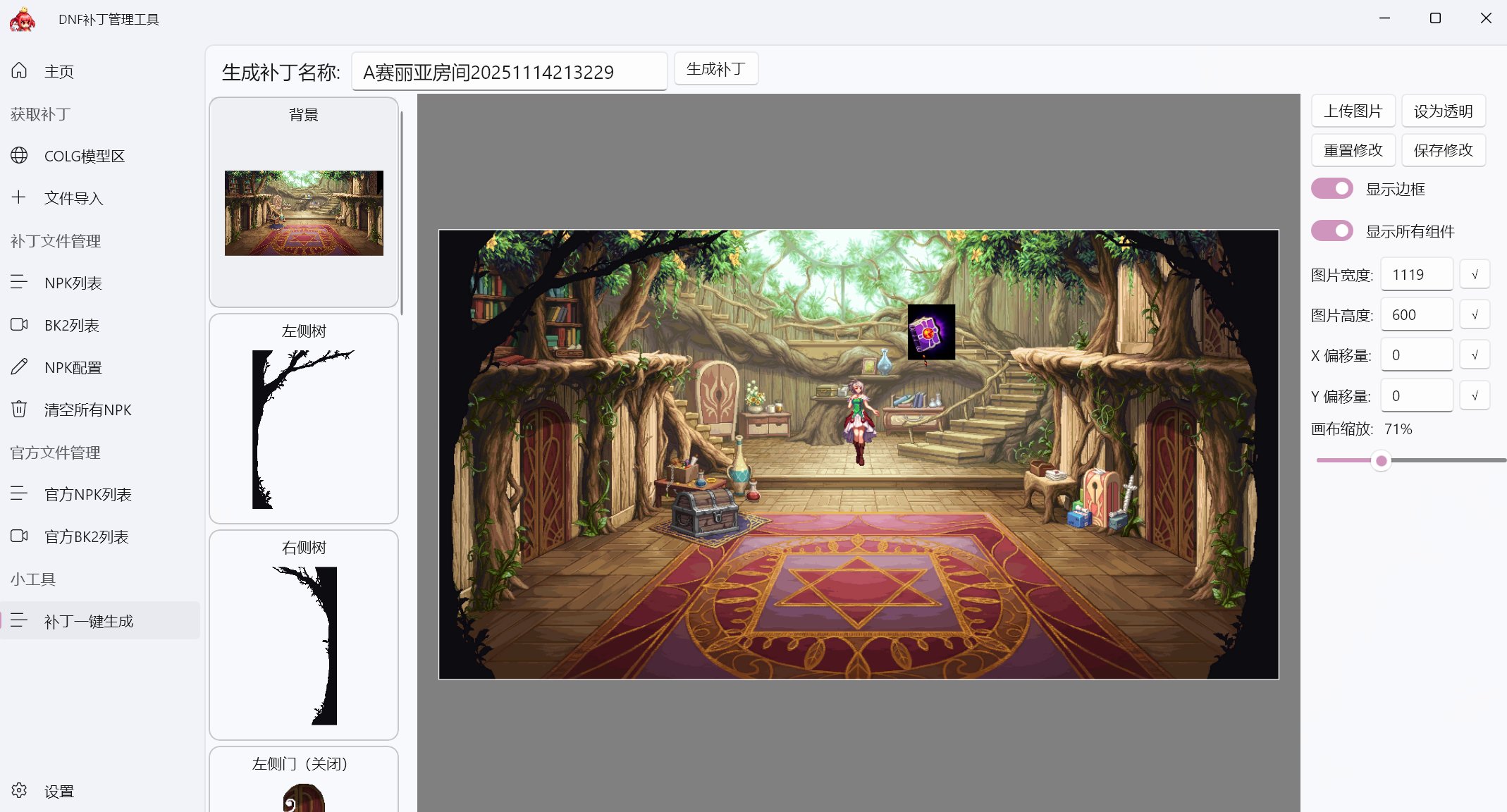Click the 画布缩放 slider handle
The image size is (1507, 812).
tap(1381, 461)
